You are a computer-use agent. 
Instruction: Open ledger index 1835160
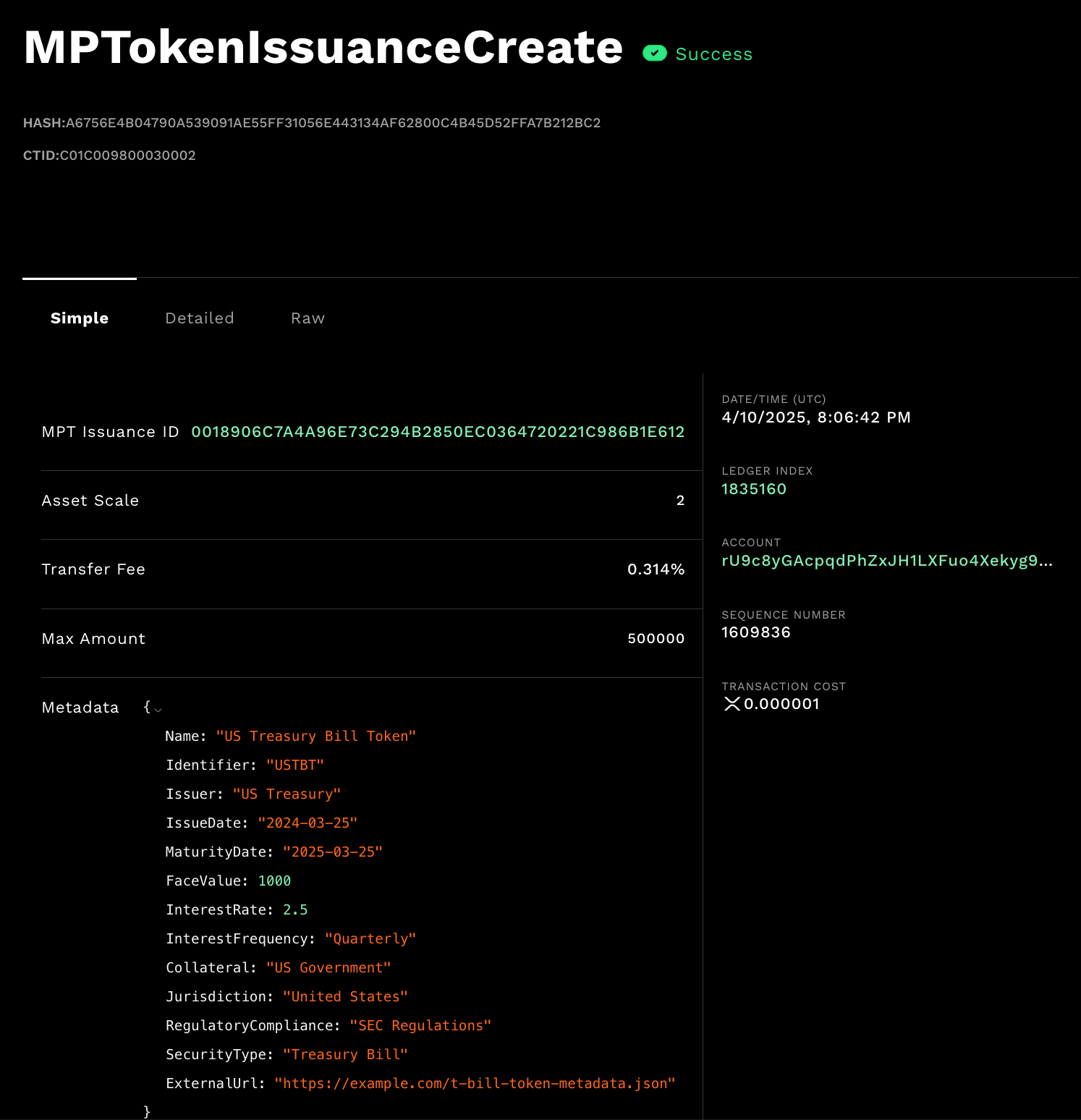pos(753,489)
